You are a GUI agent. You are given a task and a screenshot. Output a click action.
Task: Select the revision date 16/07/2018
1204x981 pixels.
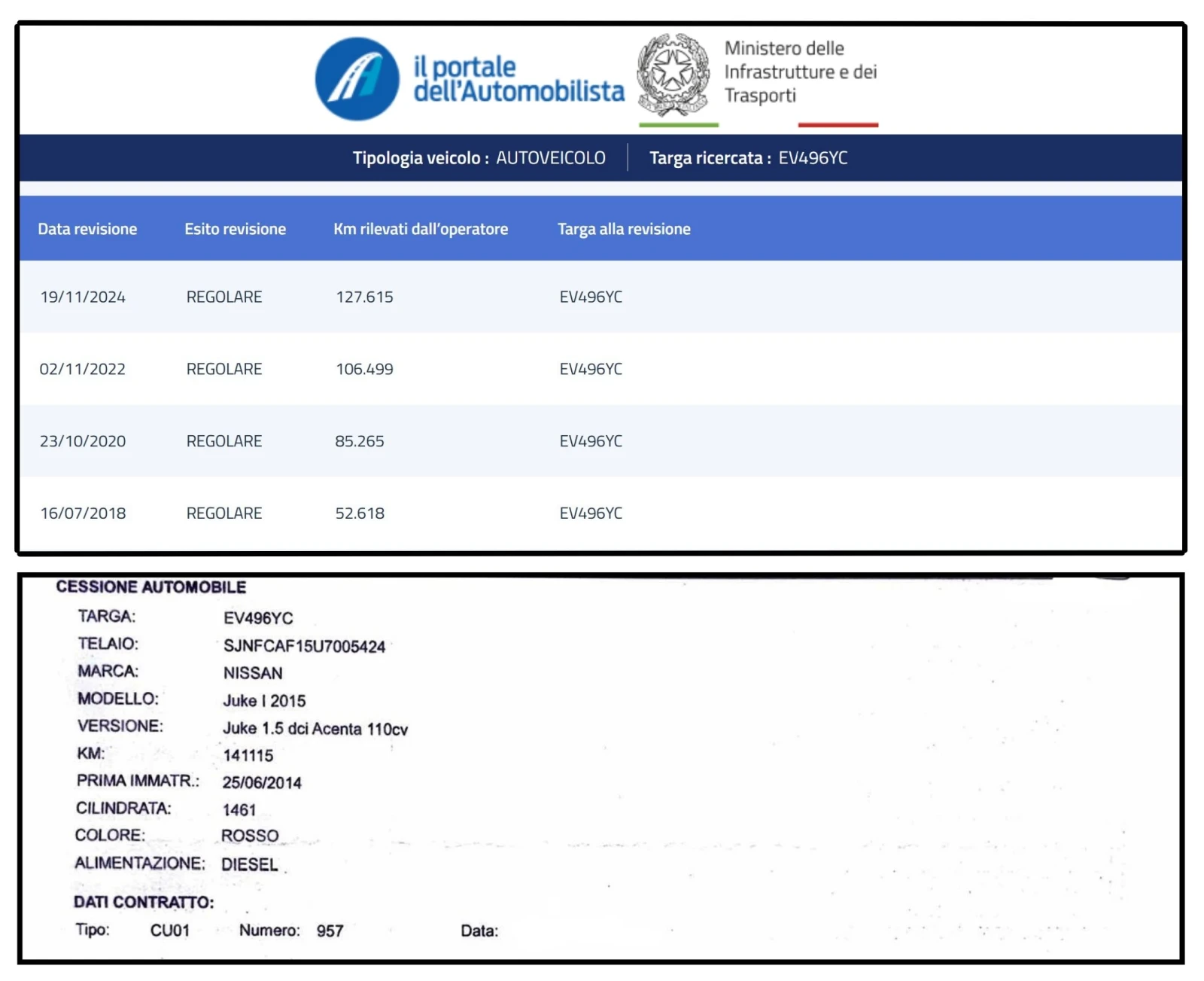pyautogui.click(x=83, y=513)
